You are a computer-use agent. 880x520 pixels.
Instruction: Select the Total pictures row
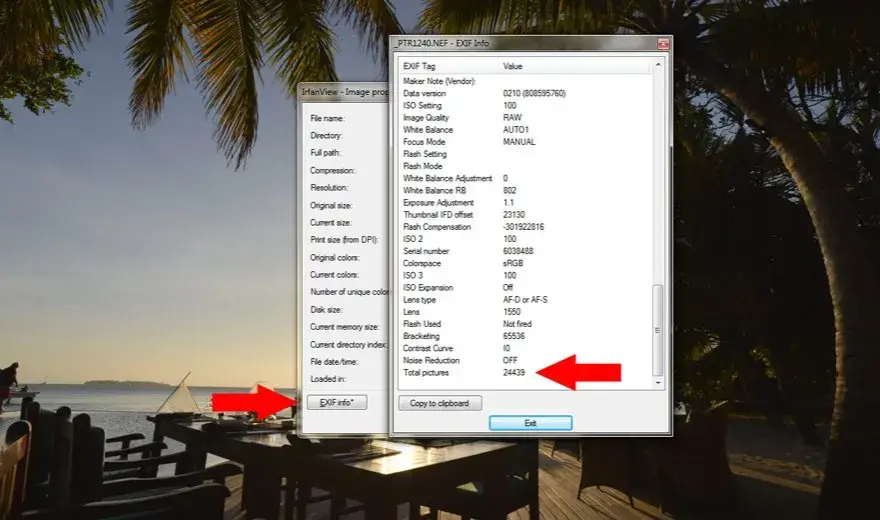pos(526,372)
